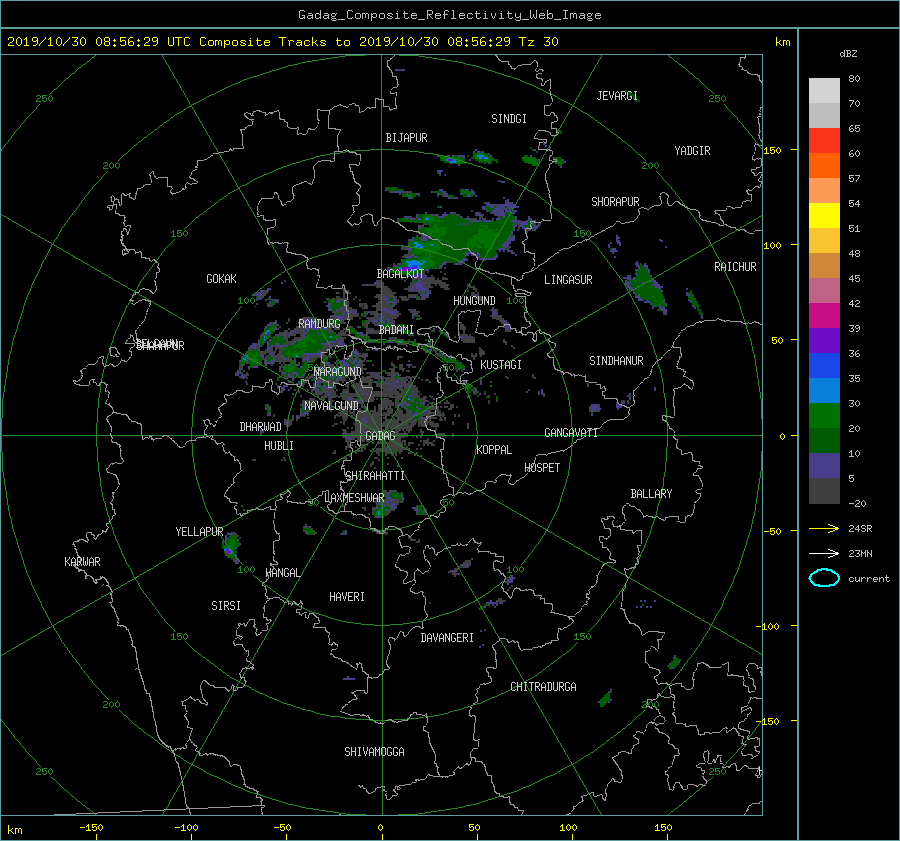Click the HUBLI city label
Screen dimensions: 900x841
(279, 446)
